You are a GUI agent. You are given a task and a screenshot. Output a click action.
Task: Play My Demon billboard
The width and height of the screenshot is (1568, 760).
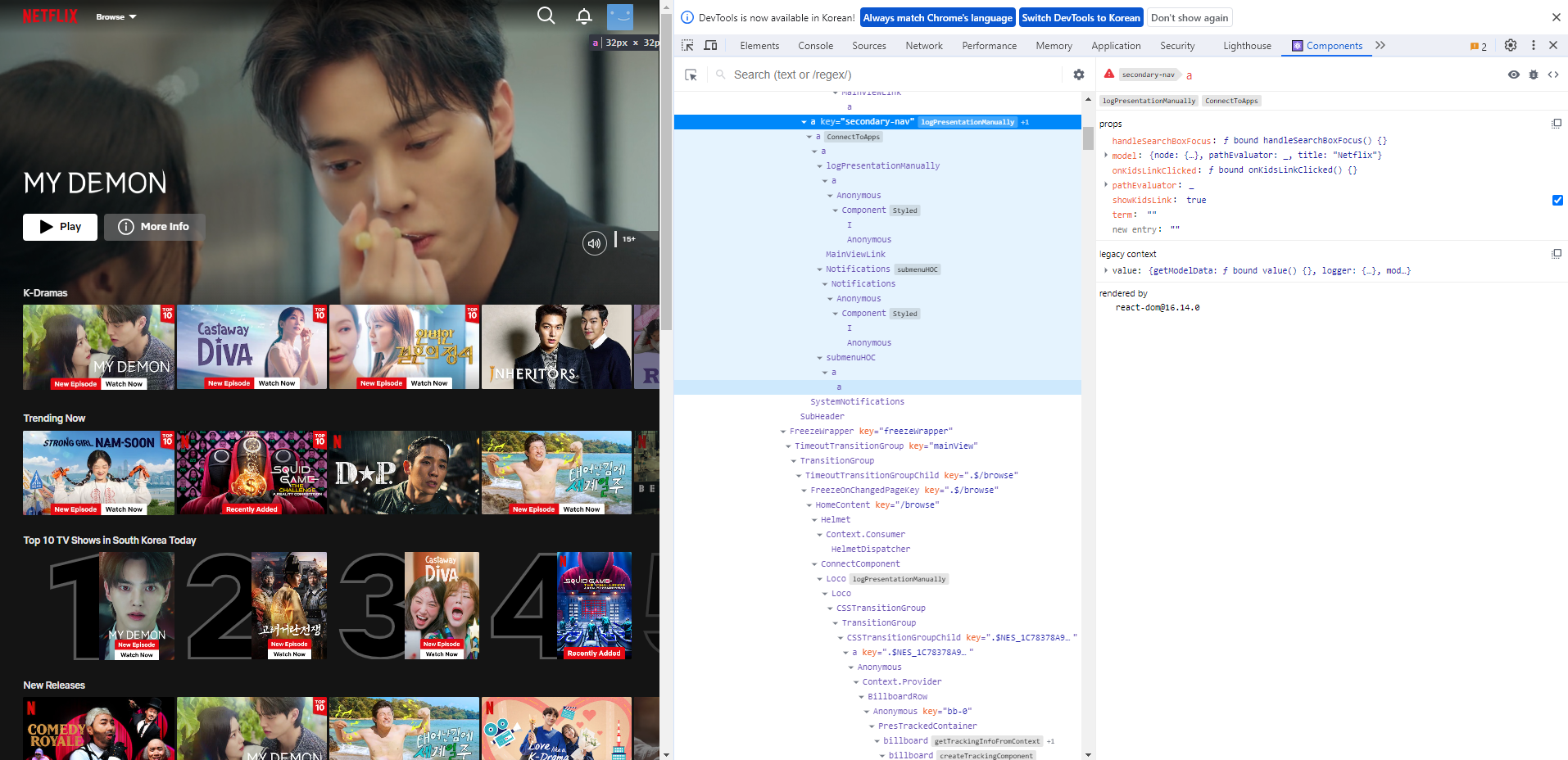pyautogui.click(x=60, y=227)
